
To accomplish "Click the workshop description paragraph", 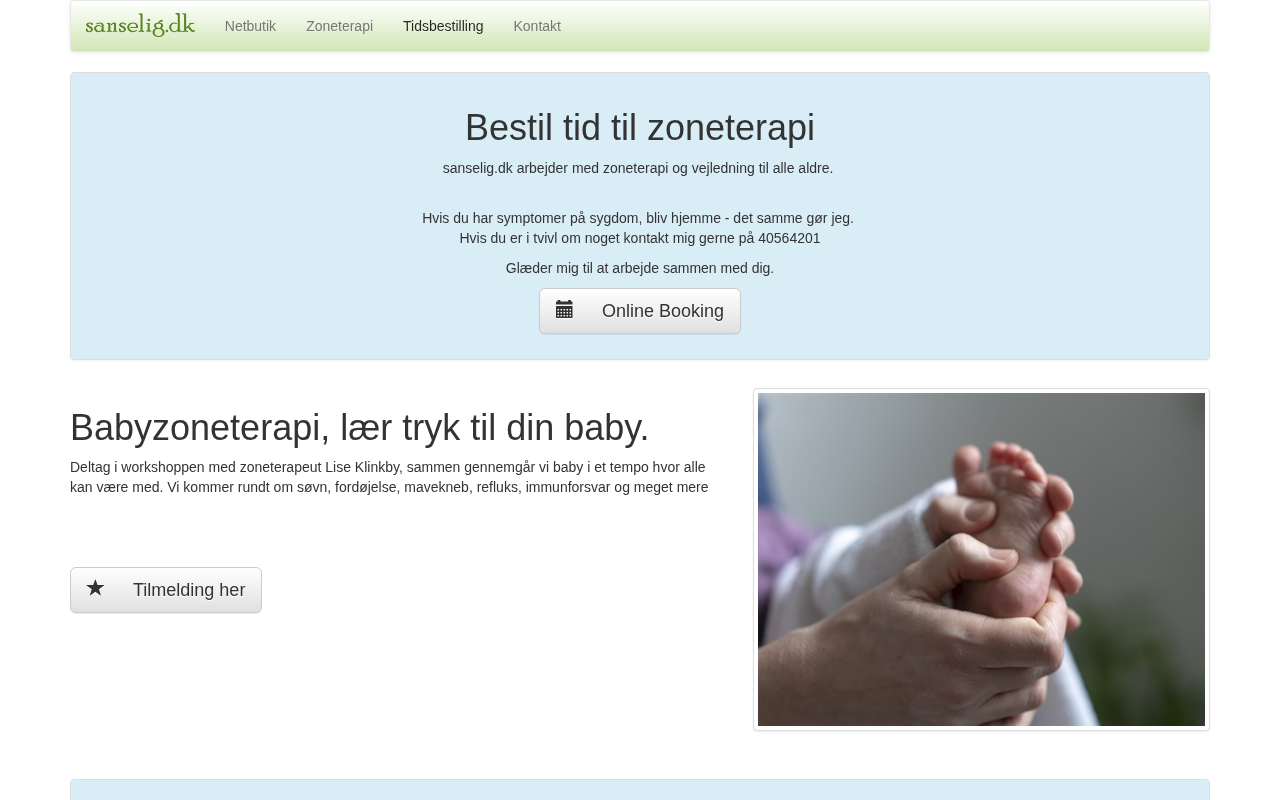I will pyautogui.click(x=389, y=477).
